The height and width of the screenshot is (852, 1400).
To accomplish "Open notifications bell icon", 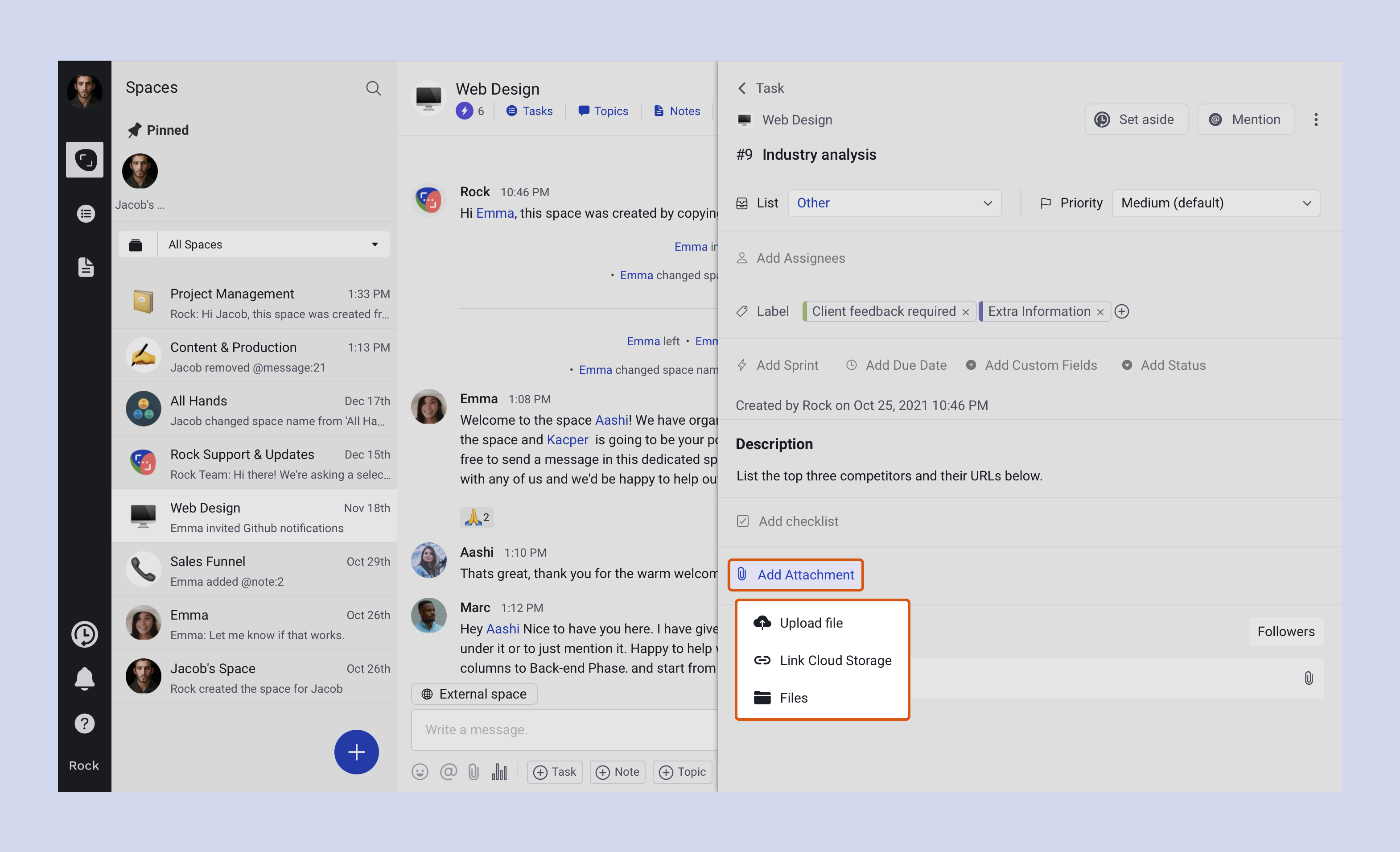I will click(85, 678).
